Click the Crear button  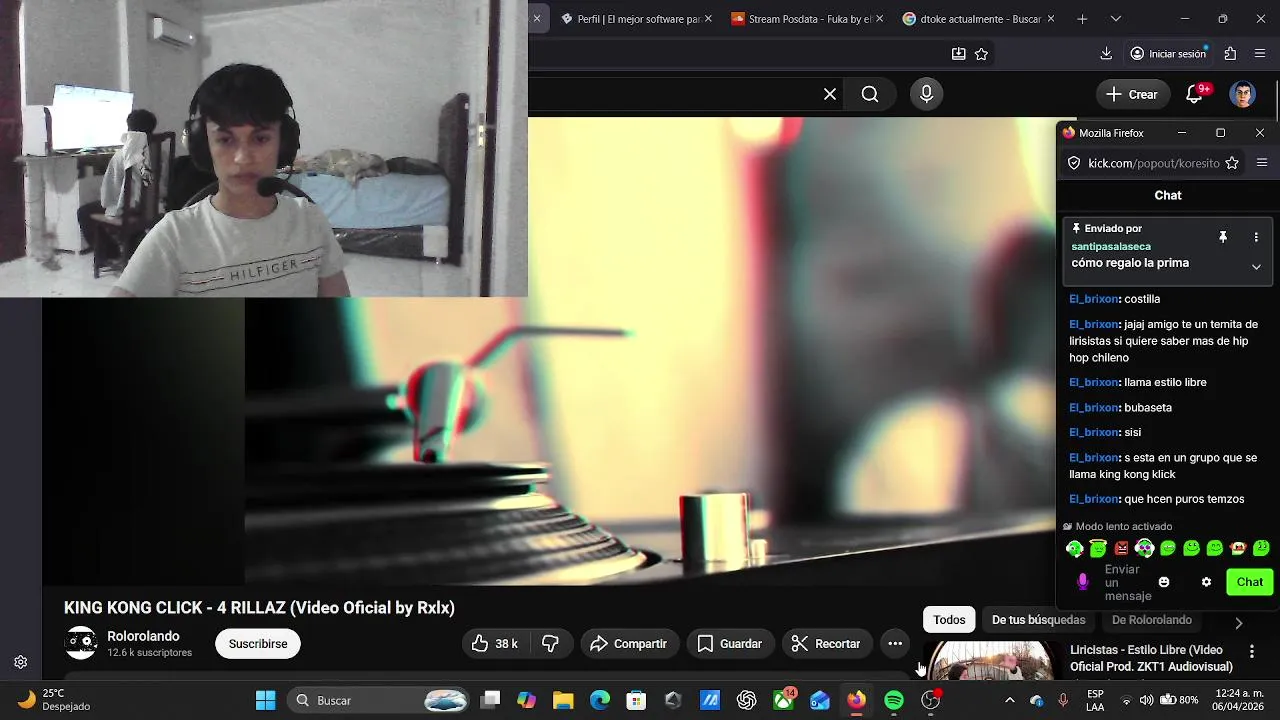1132,94
